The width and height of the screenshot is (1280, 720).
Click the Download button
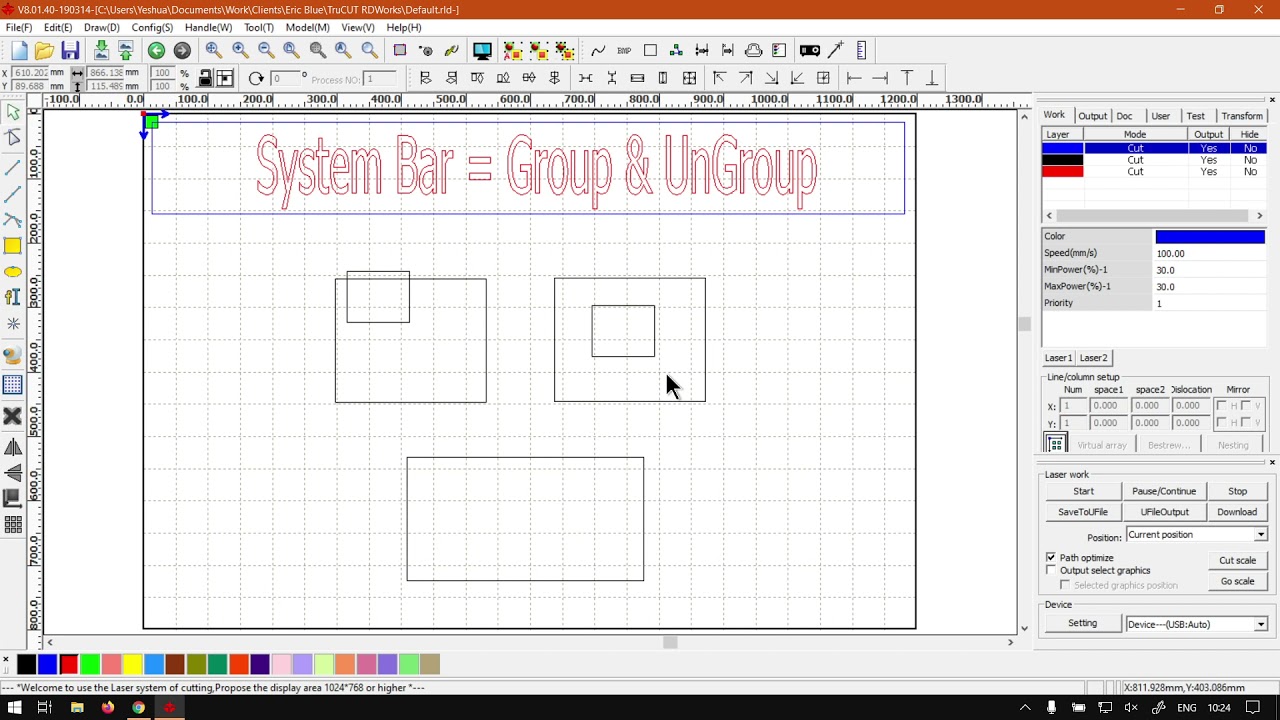[x=1237, y=512]
